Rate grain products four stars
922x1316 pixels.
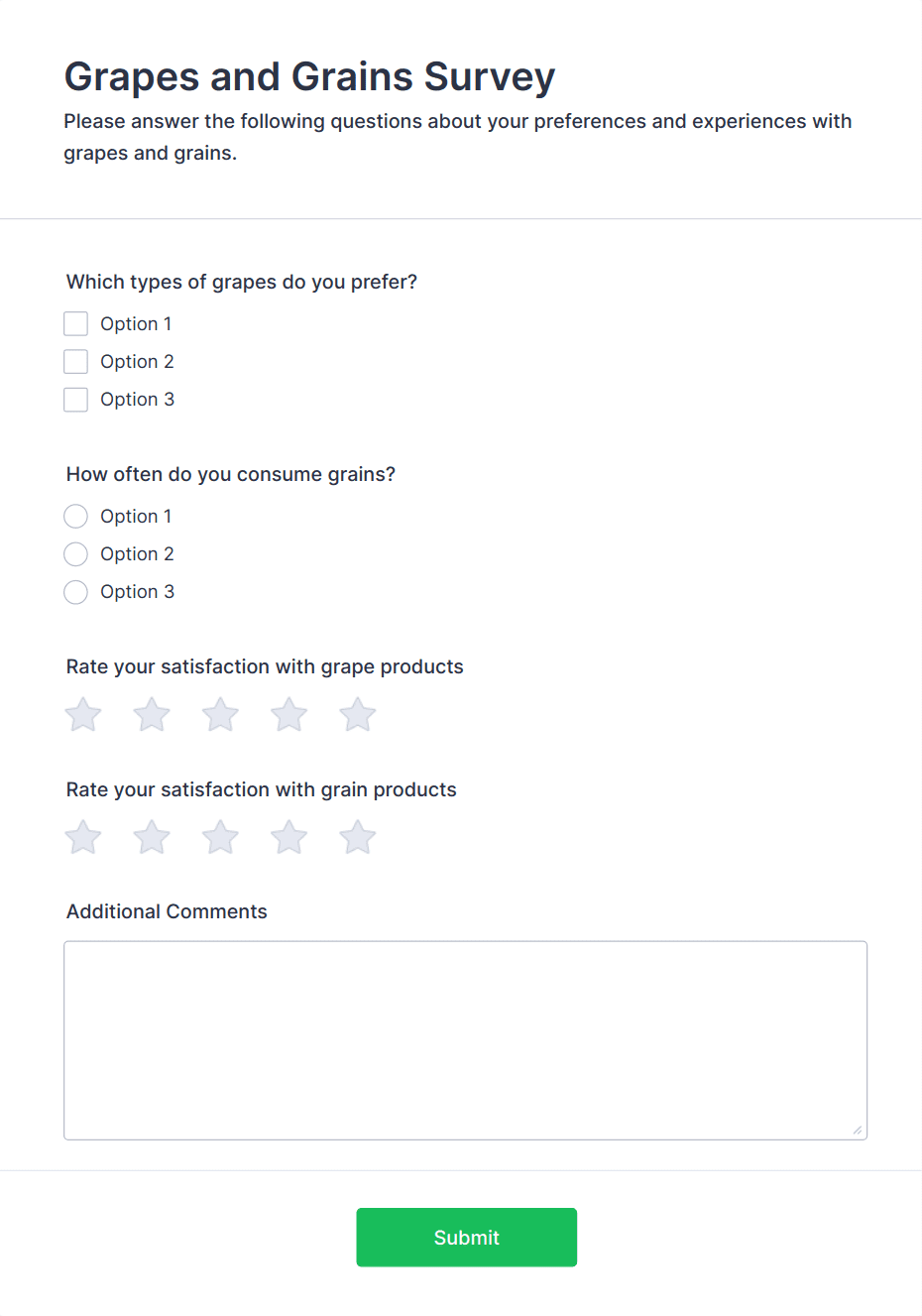click(x=289, y=838)
